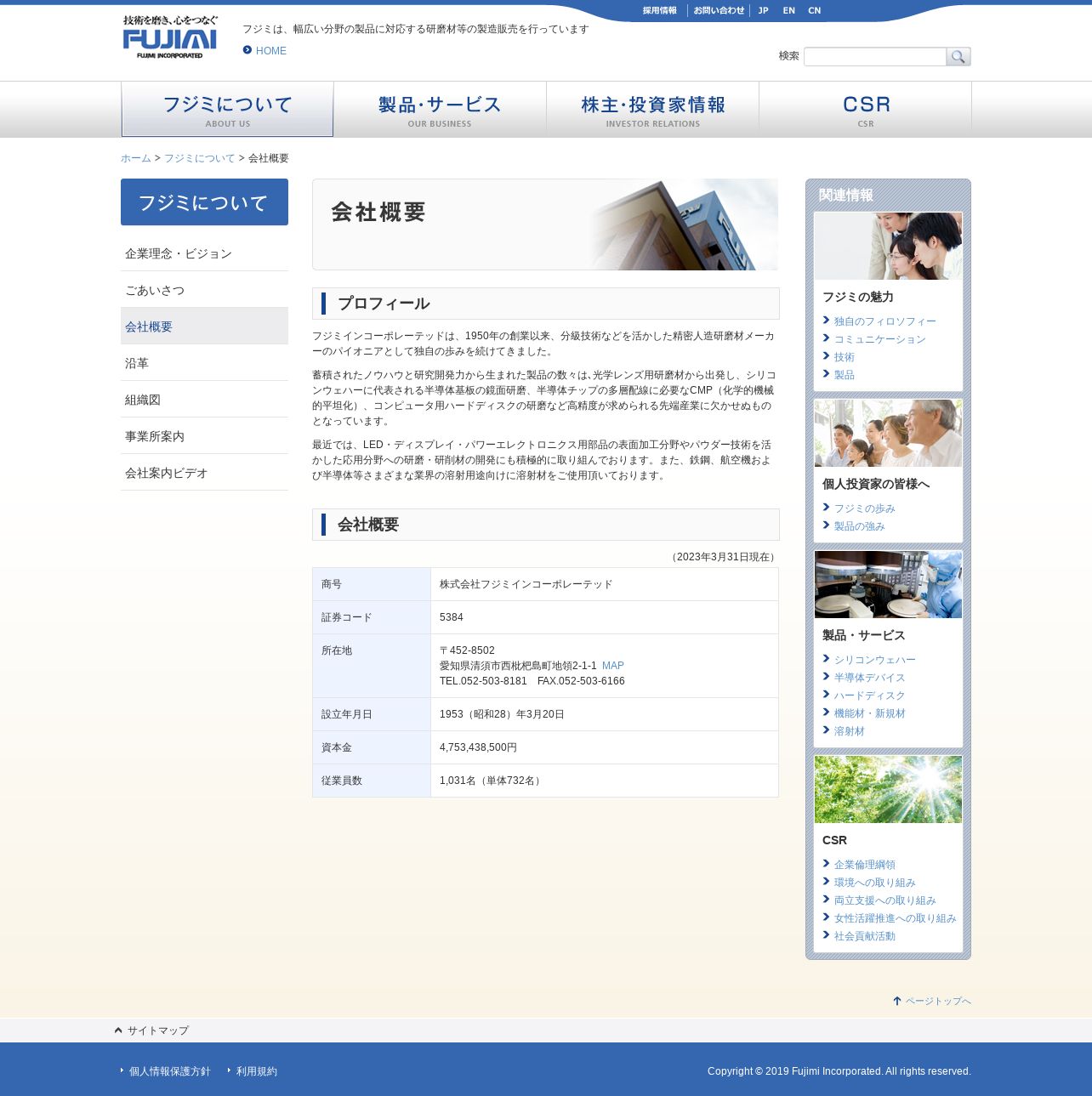Open 社会貢献活動 link
This screenshot has height=1096, width=1092.
[x=864, y=936]
